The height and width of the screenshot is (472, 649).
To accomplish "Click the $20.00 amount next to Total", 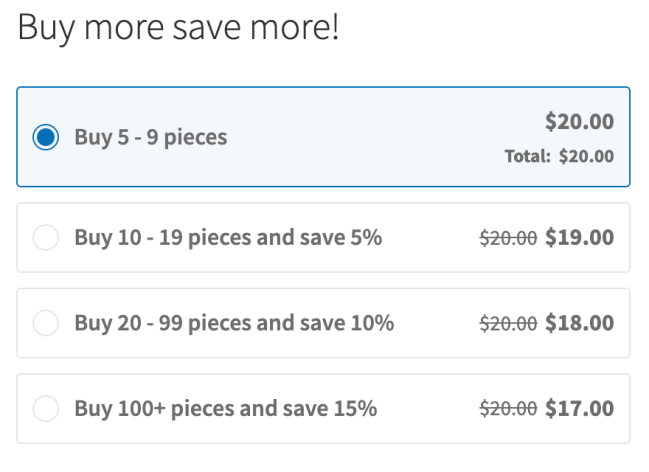I will [x=586, y=156].
